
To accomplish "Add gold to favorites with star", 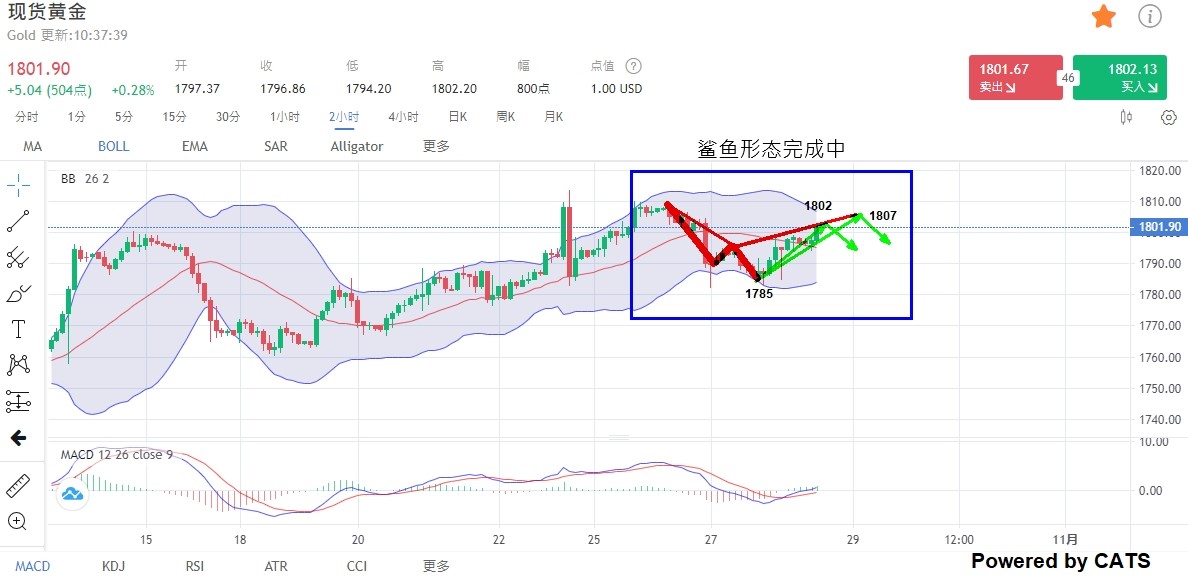I will (x=1104, y=17).
